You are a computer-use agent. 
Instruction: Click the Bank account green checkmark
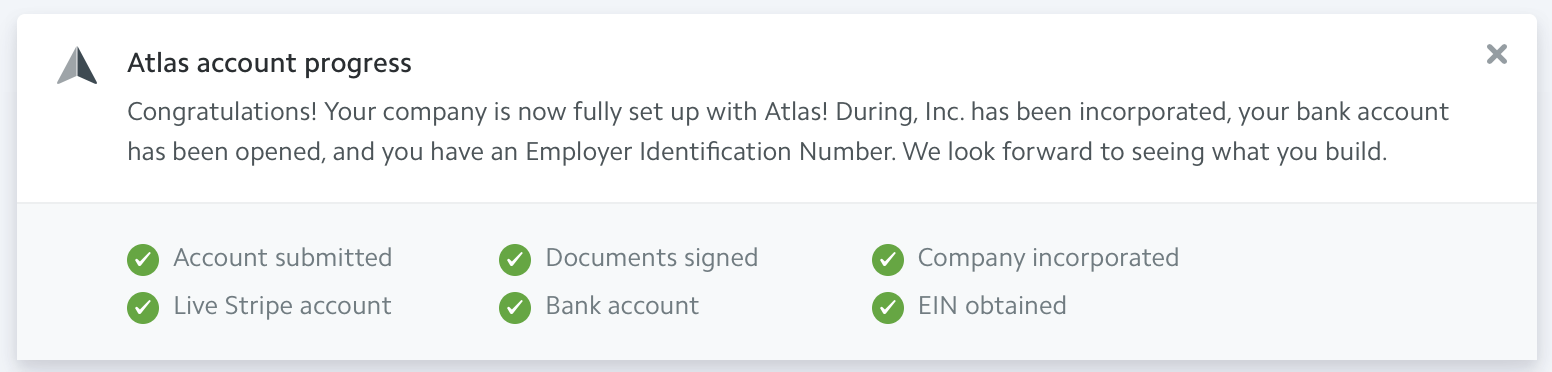tap(516, 308)
